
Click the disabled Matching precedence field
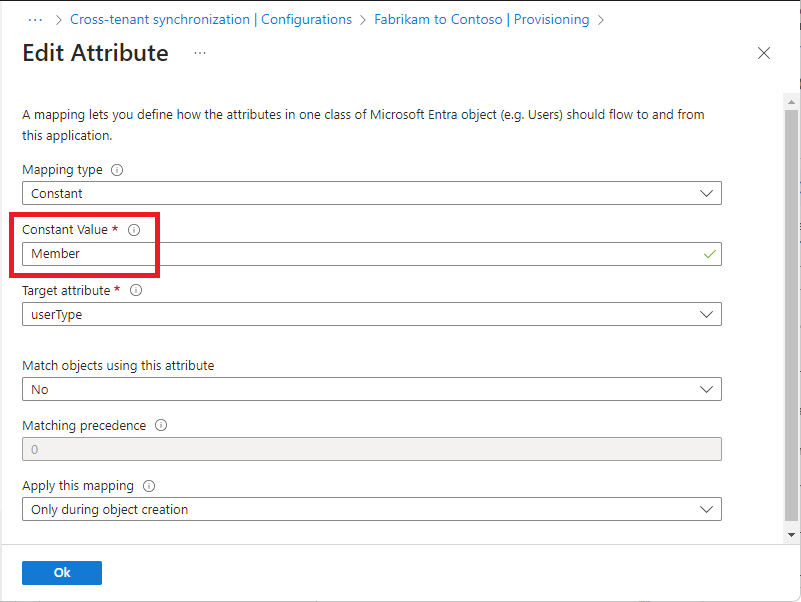click(x=371, y=449)
